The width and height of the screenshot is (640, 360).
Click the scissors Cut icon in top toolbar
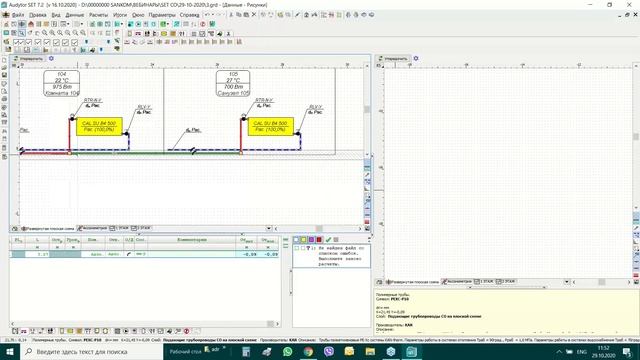pyautogui.click(x=231, y=15)
